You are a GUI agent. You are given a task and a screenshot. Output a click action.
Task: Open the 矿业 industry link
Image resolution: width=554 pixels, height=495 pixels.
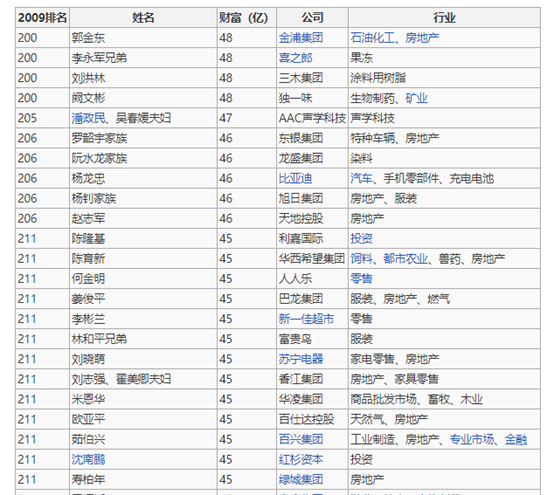click(416, 98)
